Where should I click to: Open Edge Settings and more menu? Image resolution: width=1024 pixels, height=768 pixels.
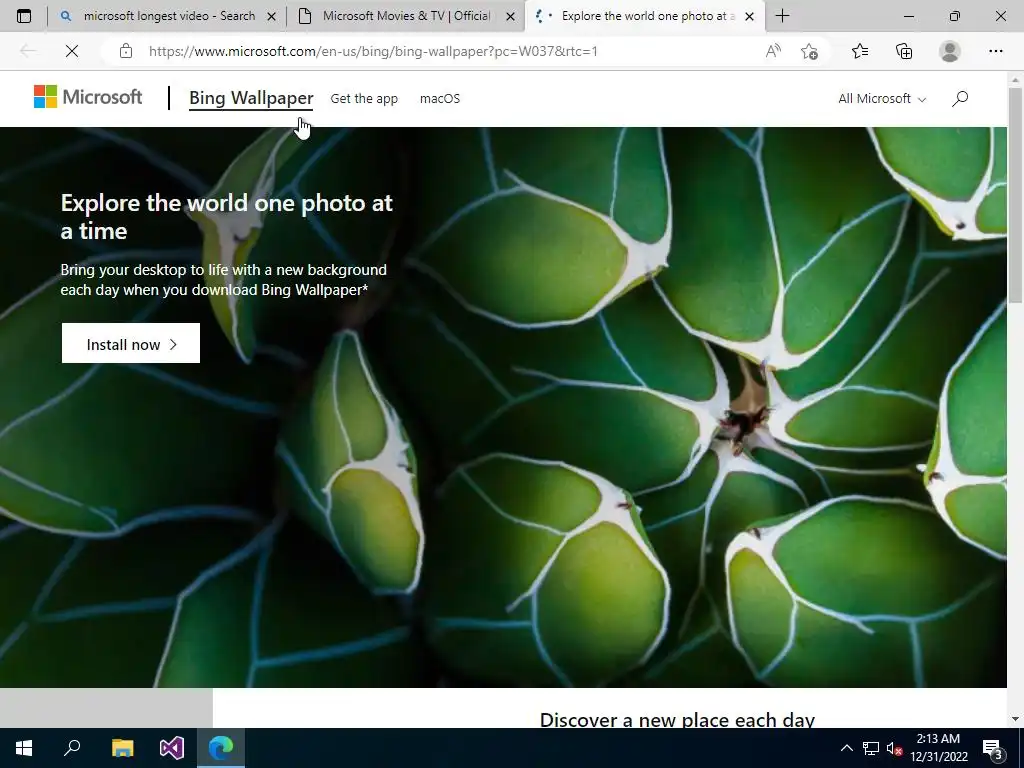click(x=995, y=51)
